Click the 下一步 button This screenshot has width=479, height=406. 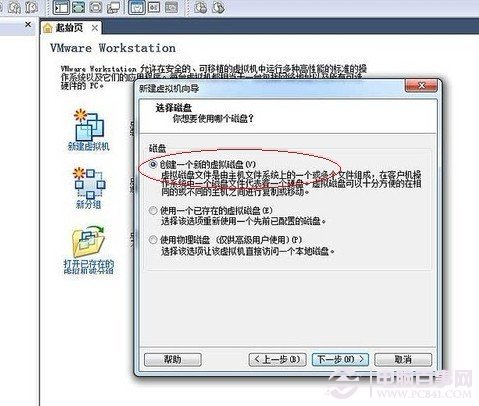[x=340, y=359]
